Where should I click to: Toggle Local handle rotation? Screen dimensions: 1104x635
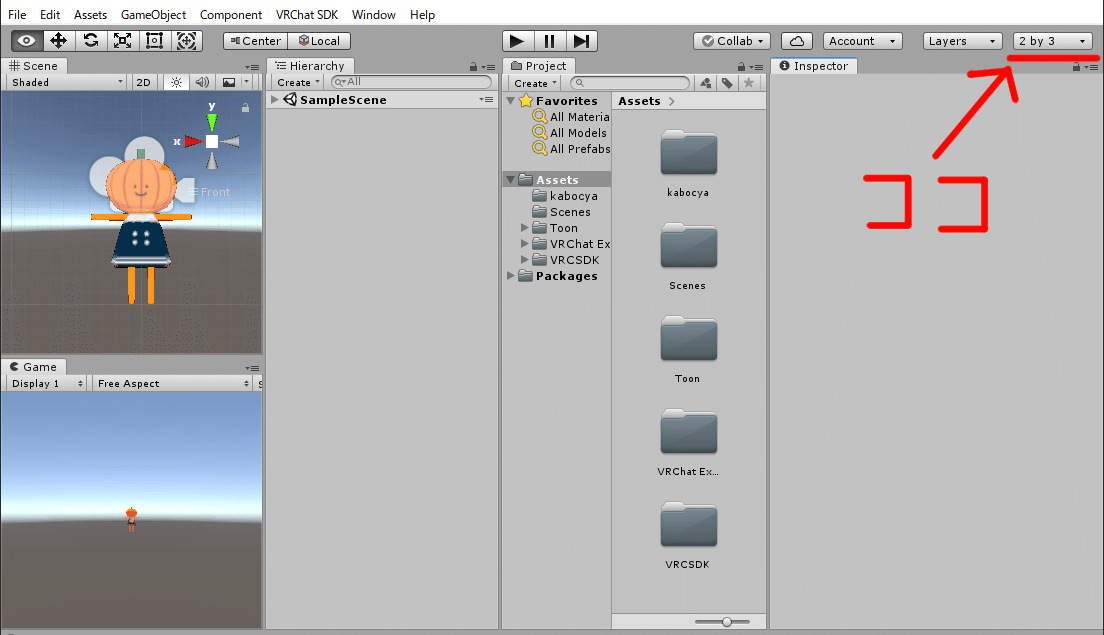[x=319, y=41]
